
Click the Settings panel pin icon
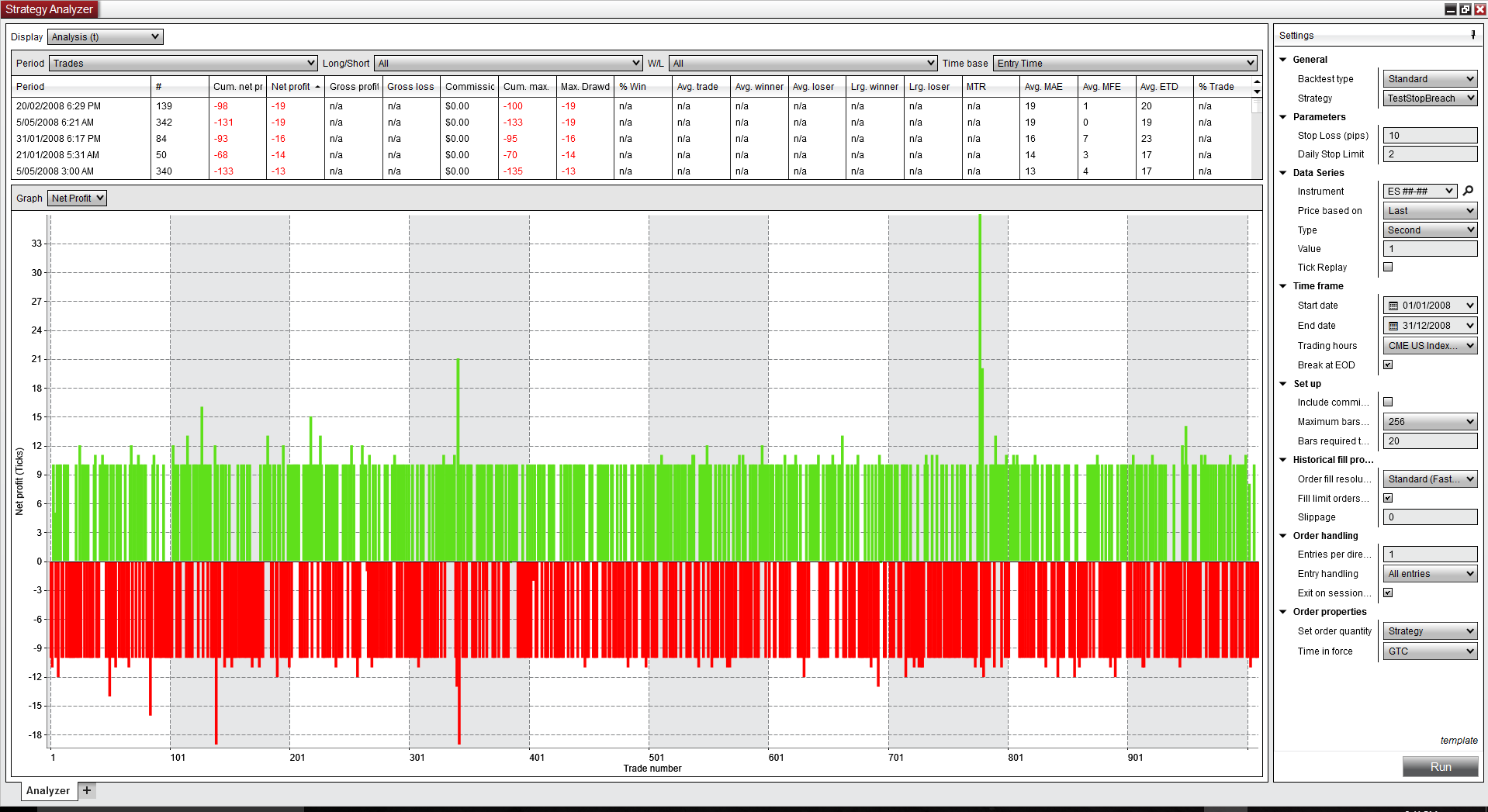(x=1472, y=35)
